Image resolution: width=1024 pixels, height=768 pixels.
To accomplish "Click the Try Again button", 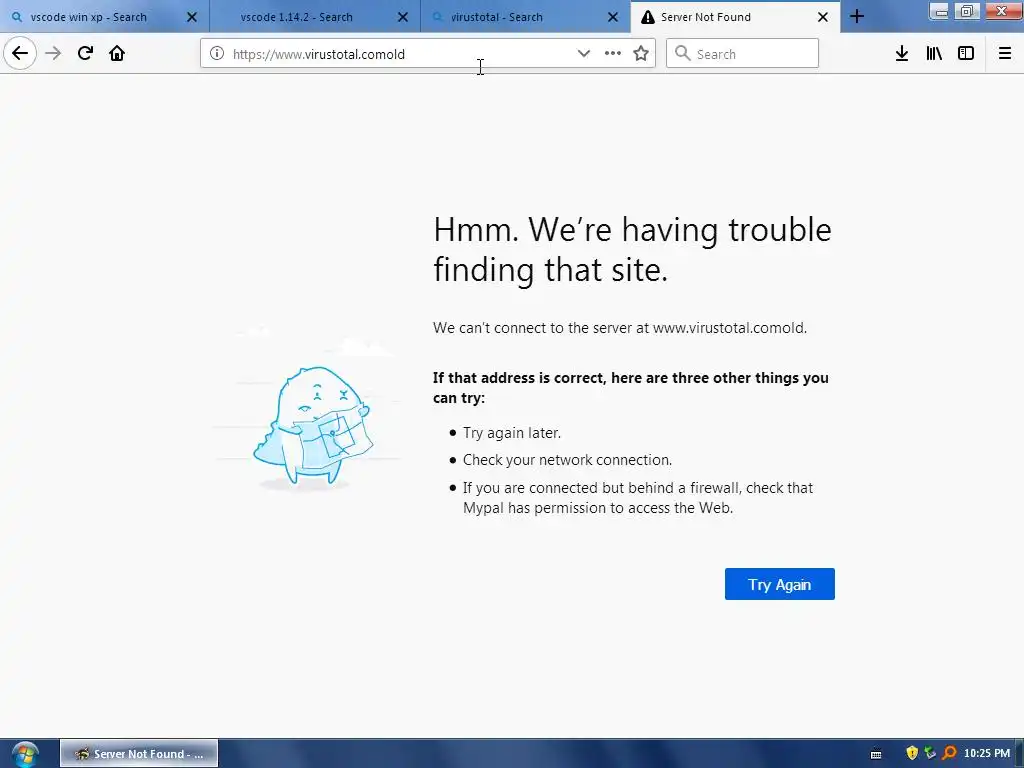I will click(780, 584).
